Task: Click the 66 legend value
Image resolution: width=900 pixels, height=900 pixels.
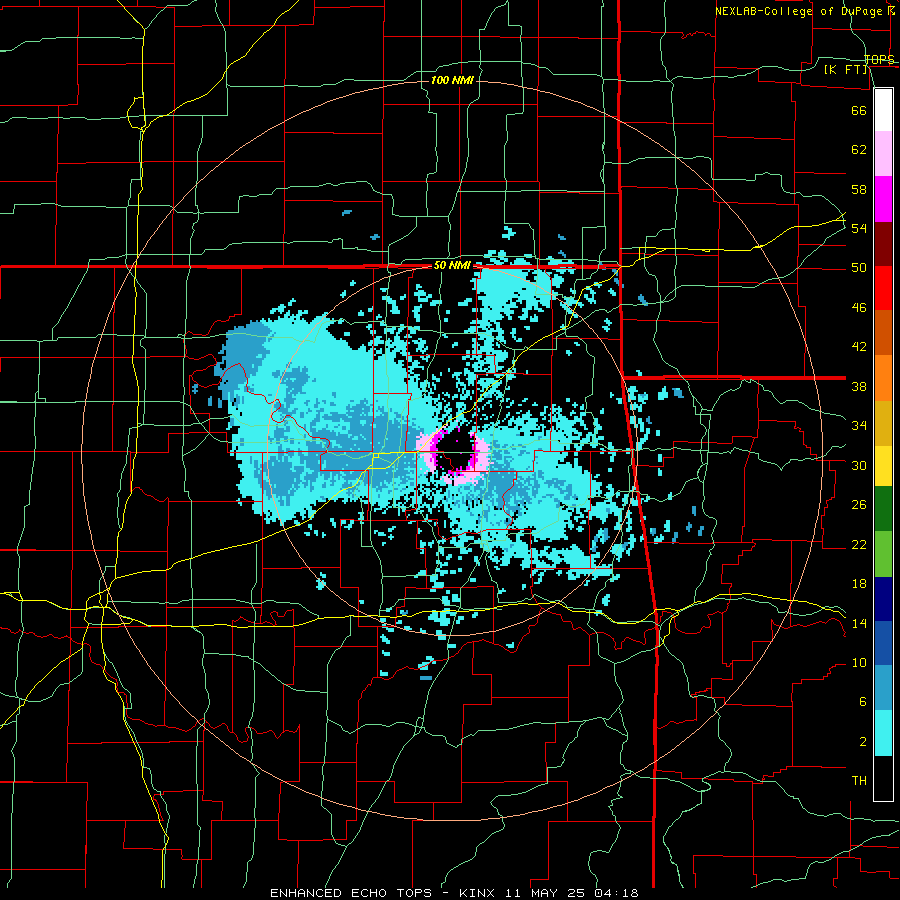Action: tap(859, 110)
